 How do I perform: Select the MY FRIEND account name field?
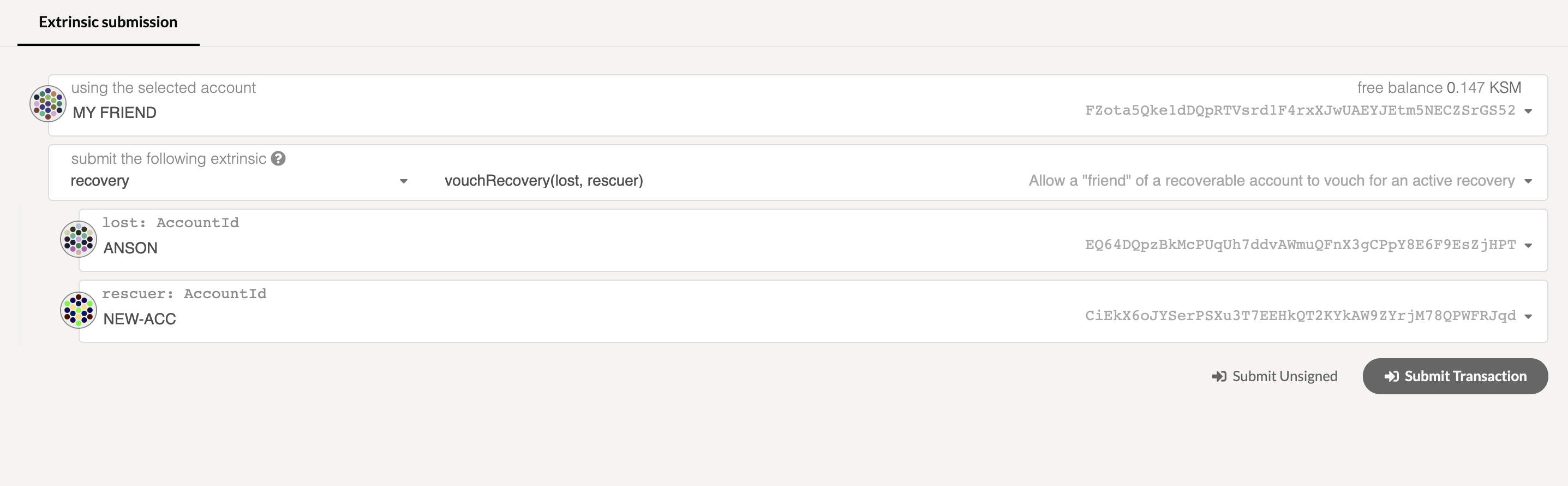coord(115,112)
